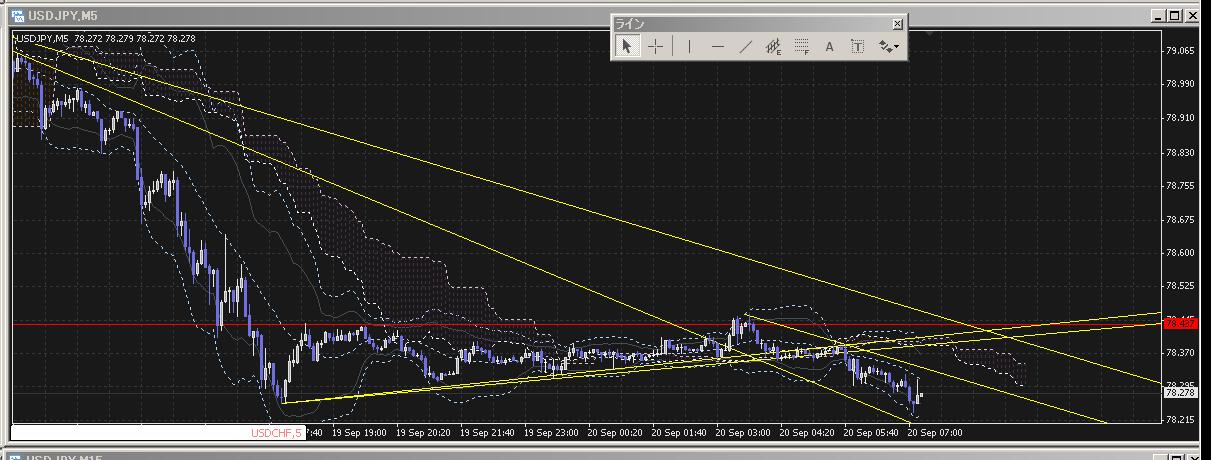Expand the arrows symbol dropdown
This screenshot has height=460, width=1214.
[x=888, y=46]
